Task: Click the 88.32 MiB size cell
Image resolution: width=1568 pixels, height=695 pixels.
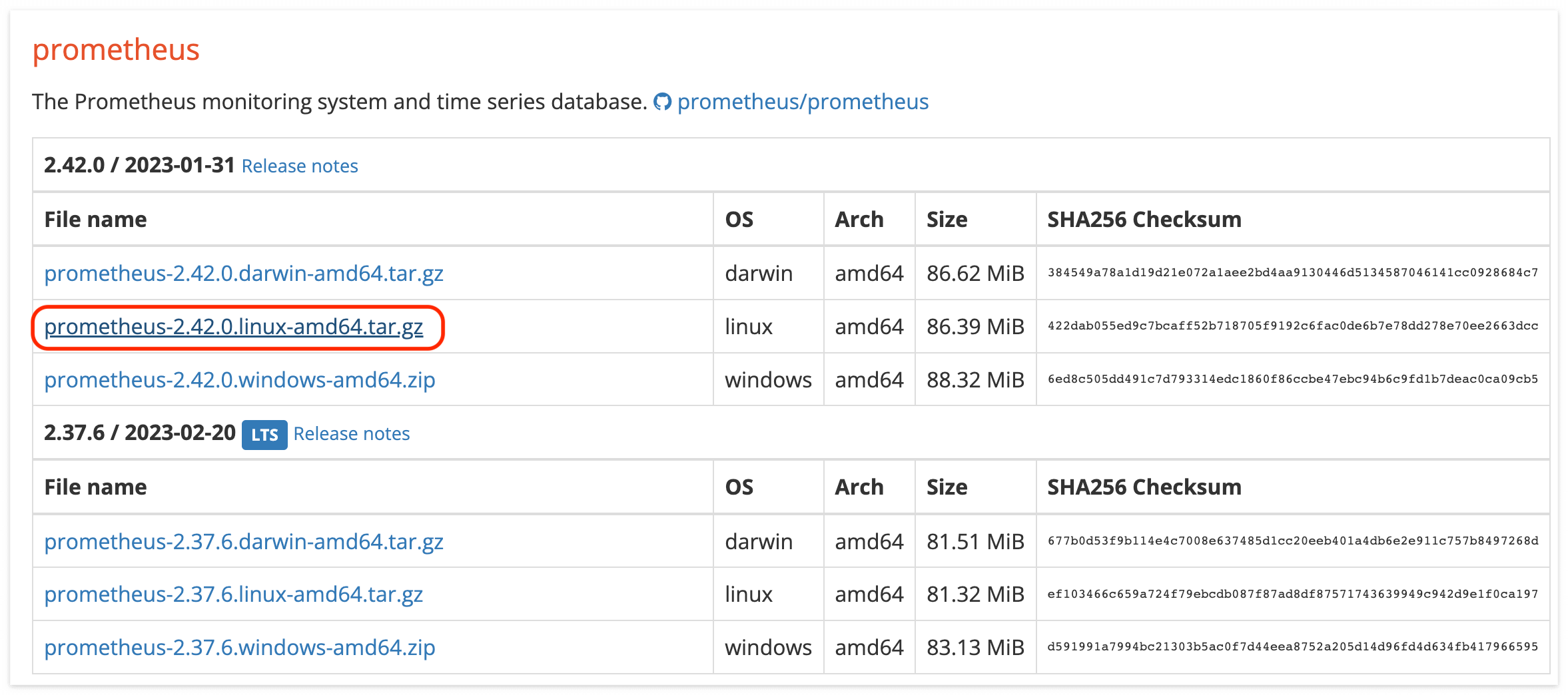Action: pyautogui.click(x=975, y=379)
